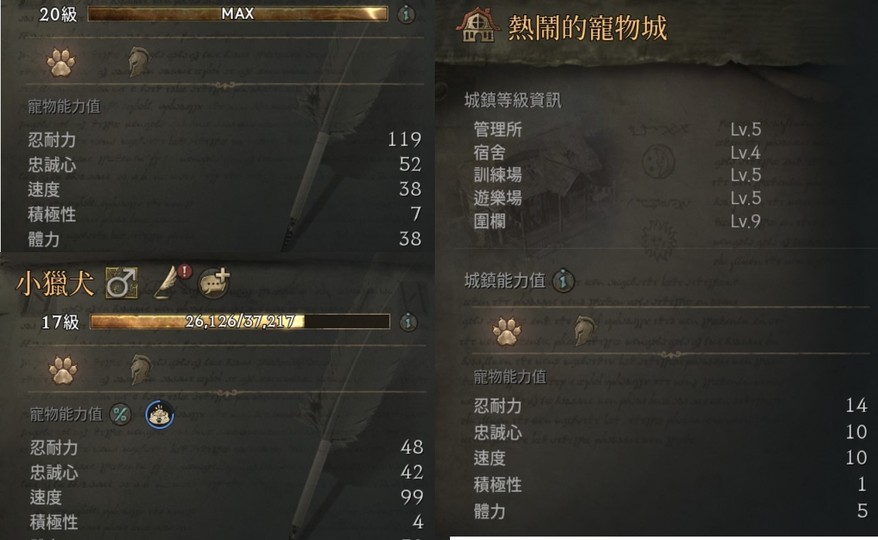The width and height of the screenshot is (878, 540).
Task: Click the pet face avatar icon by 寵物能力值
Action: (160, 415)
